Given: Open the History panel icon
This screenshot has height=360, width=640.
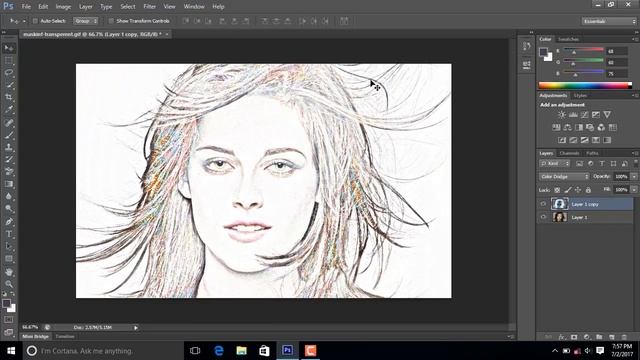Looking at the screenshot, I should (x=527, y=47).
